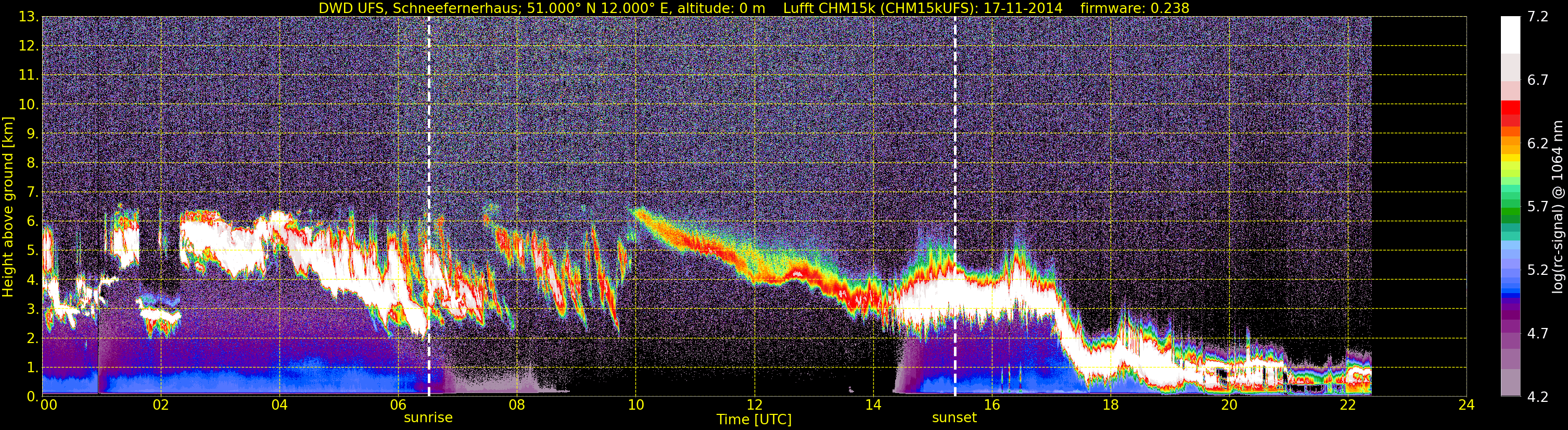Click time axis tick '06'

coord(398,406)
